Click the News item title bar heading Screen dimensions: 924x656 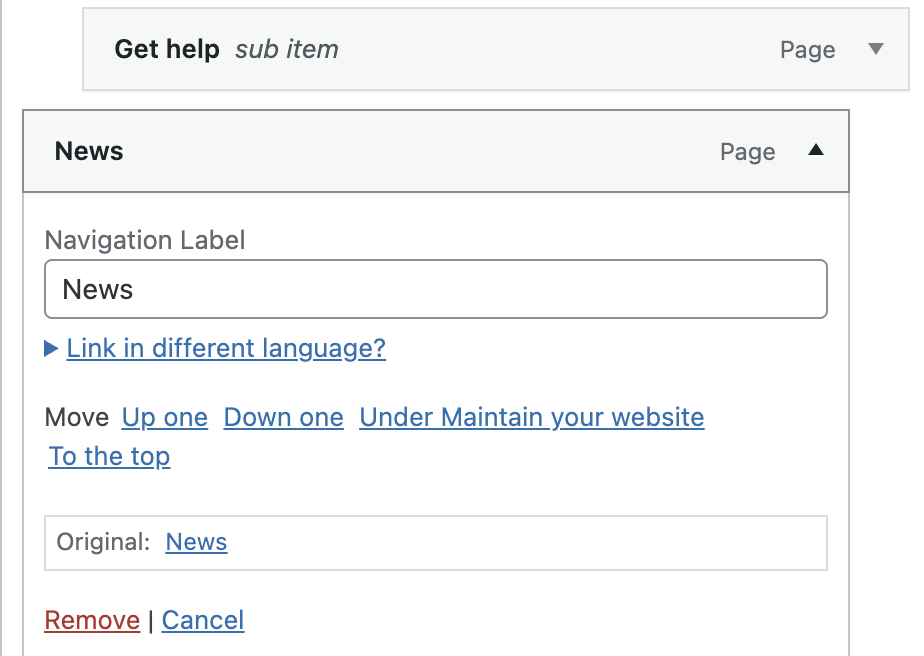click(x=89, y=151)
